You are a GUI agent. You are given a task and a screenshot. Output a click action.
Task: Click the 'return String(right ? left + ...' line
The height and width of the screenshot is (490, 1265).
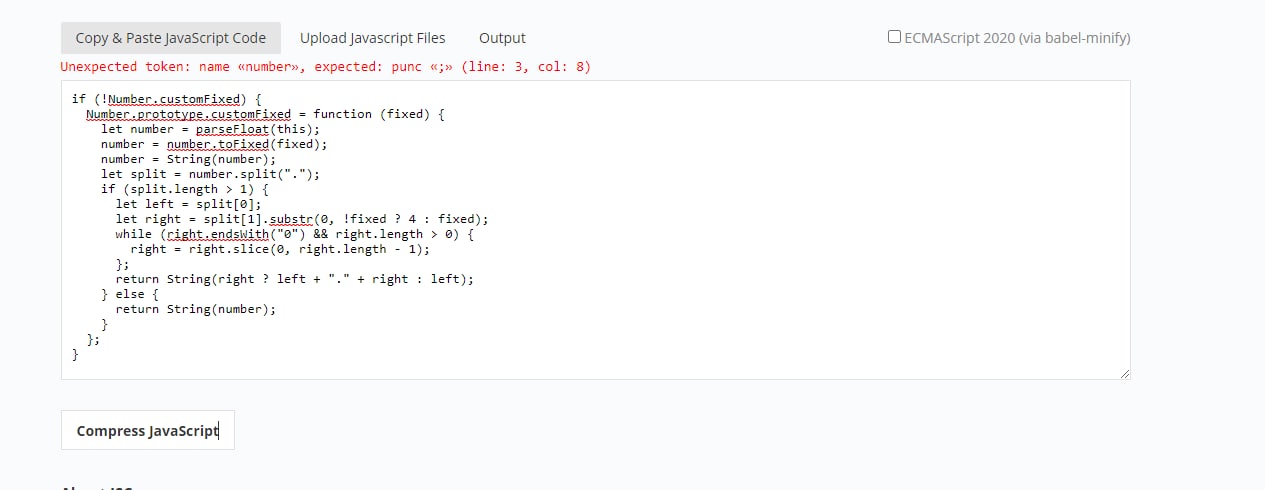[x=295, y=279]
